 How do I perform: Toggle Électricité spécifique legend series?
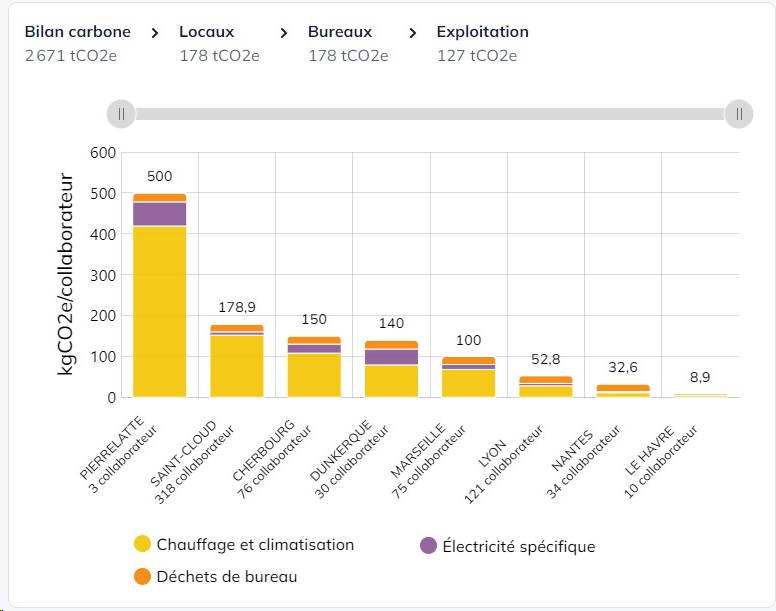coord(507,546)
